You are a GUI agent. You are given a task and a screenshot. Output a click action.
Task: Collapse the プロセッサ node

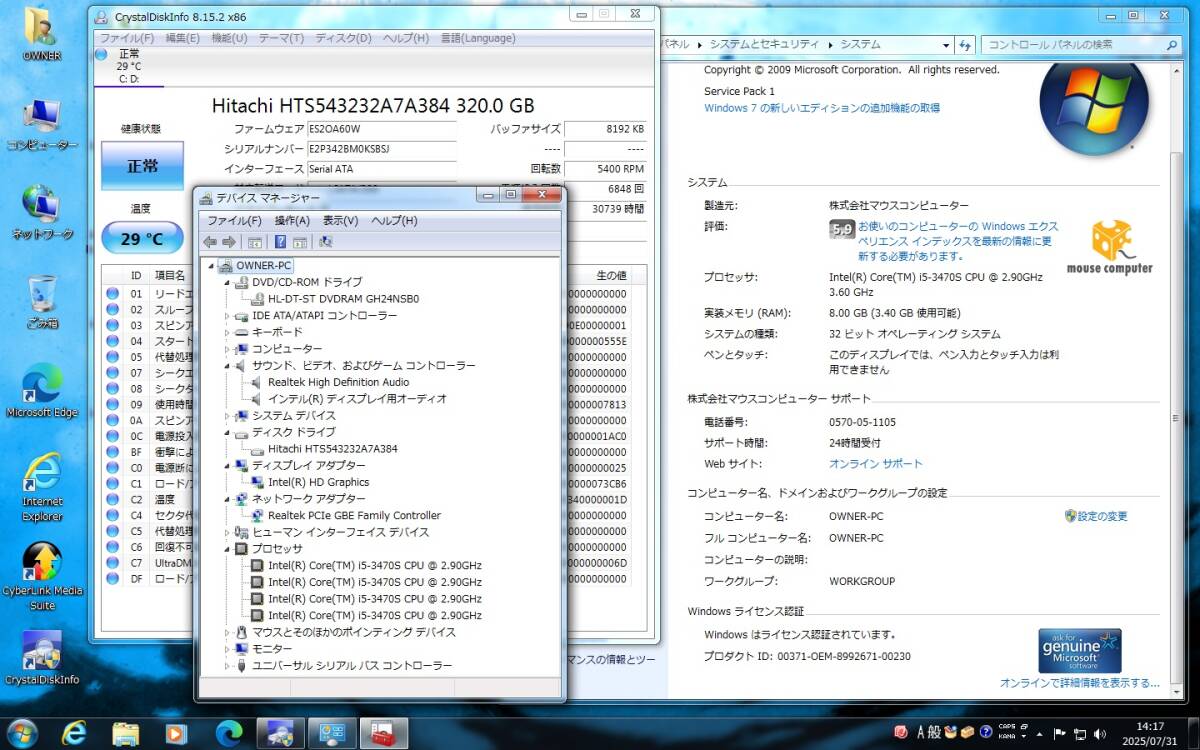tap(227, 549)
